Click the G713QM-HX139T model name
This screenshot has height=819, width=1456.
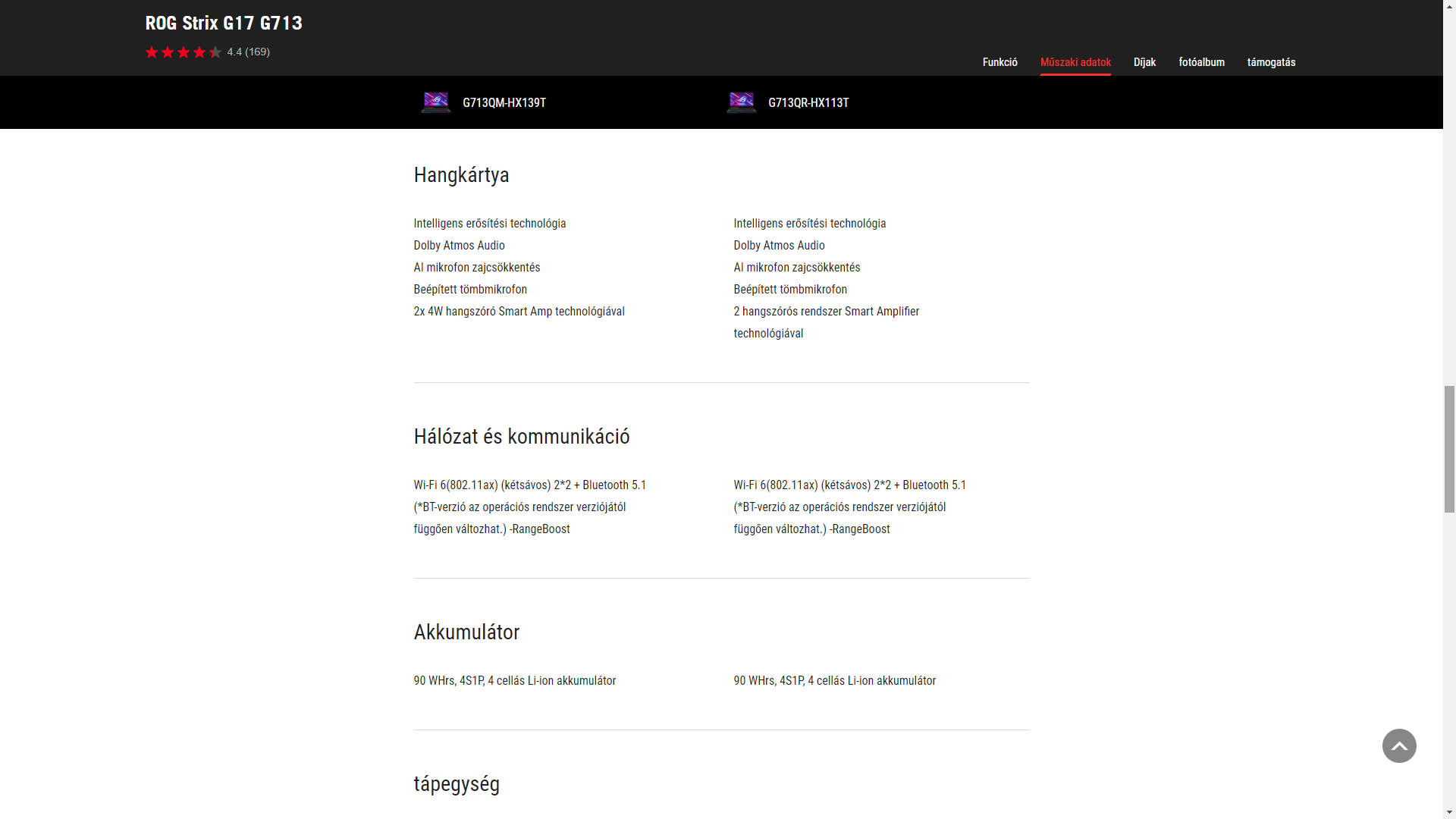click(x=504, y=103)
